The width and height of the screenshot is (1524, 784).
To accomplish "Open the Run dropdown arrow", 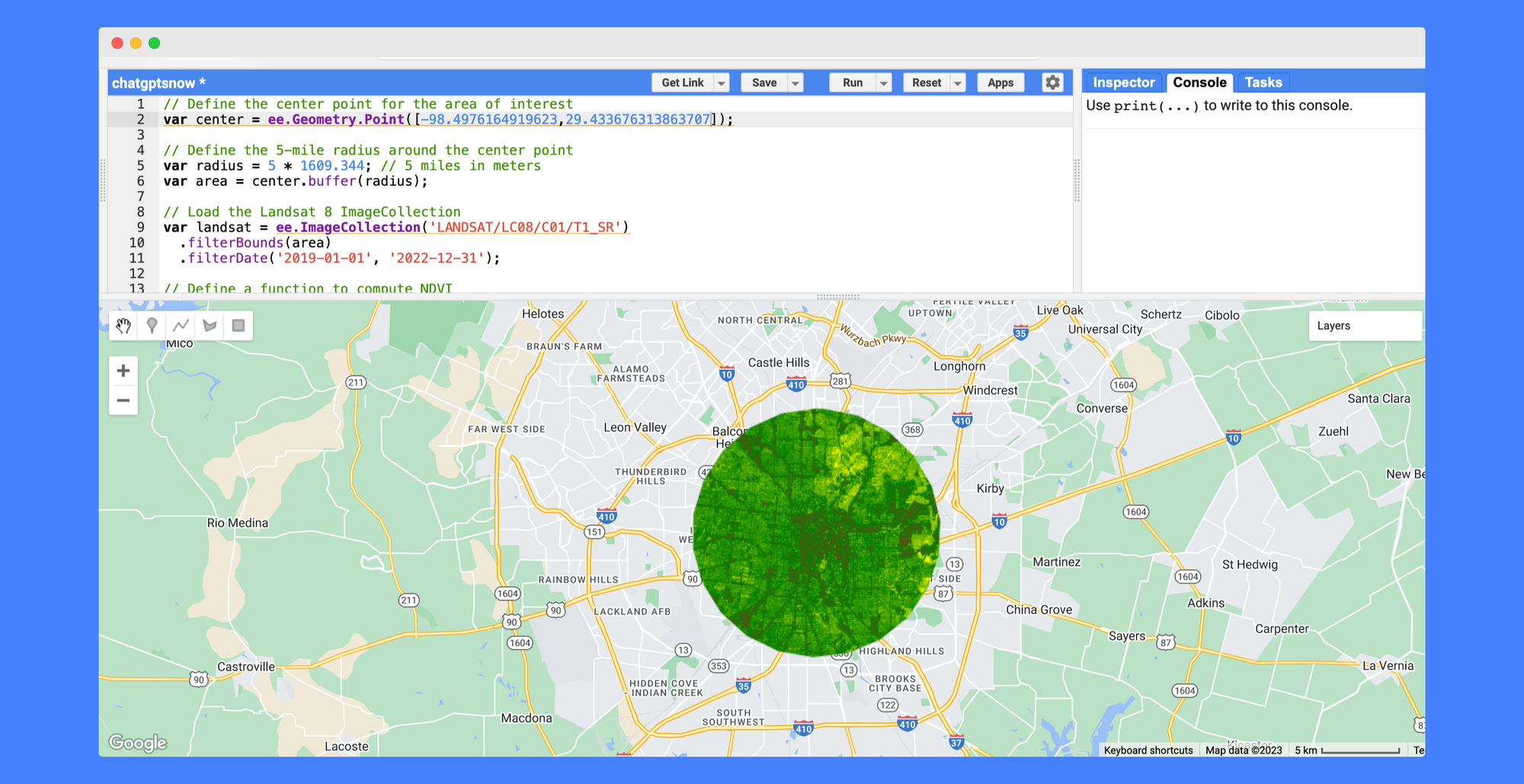I will point(884,83).
